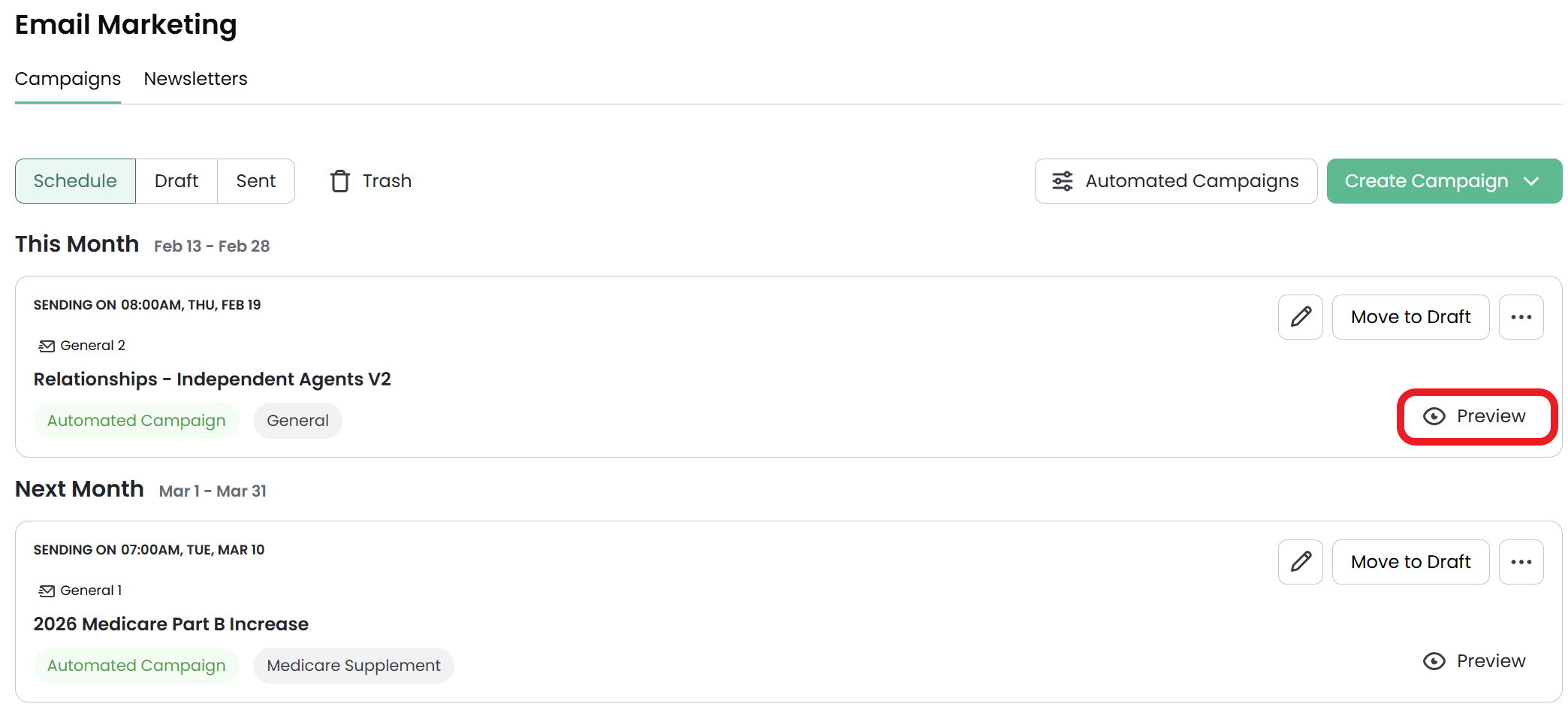Screen dimensions: 1568x713
Task: Preview the 2026 Medicare Part B Increase email
Action: point(1474,661)
